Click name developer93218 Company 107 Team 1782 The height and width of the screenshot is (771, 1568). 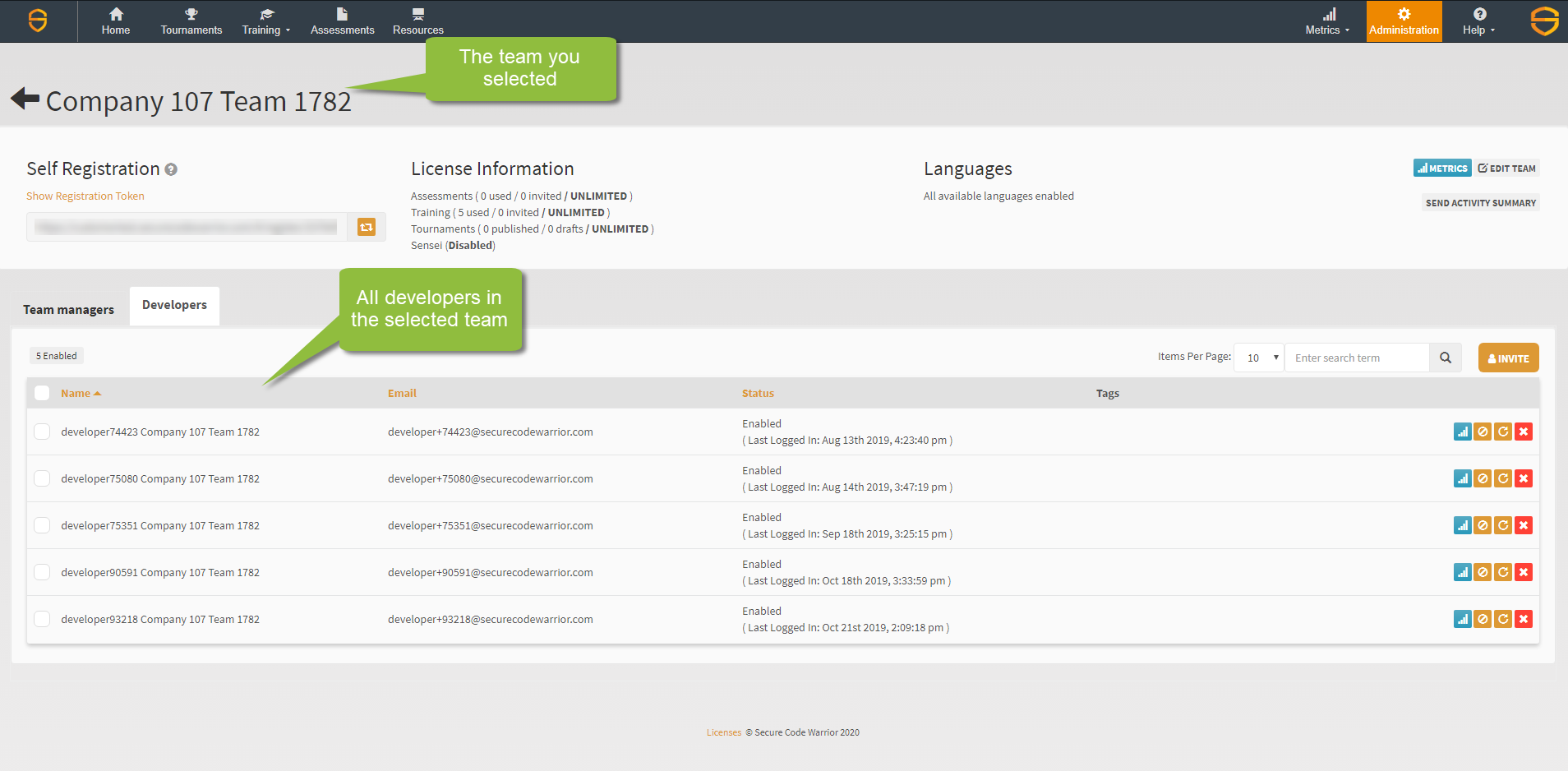pyautogui.click(x=160, y=619)
